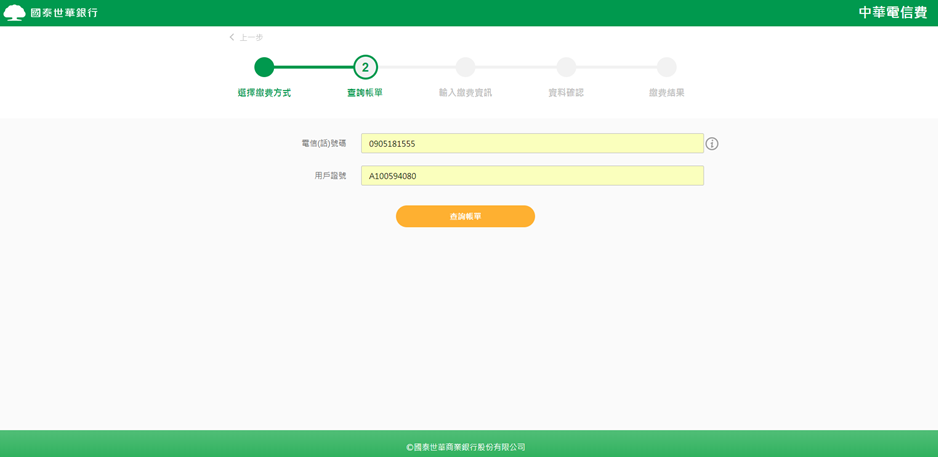Click step circle above 資料確認
Image resolution: width=938 pixels, height=457 pixels.
(x=566, y=67)
